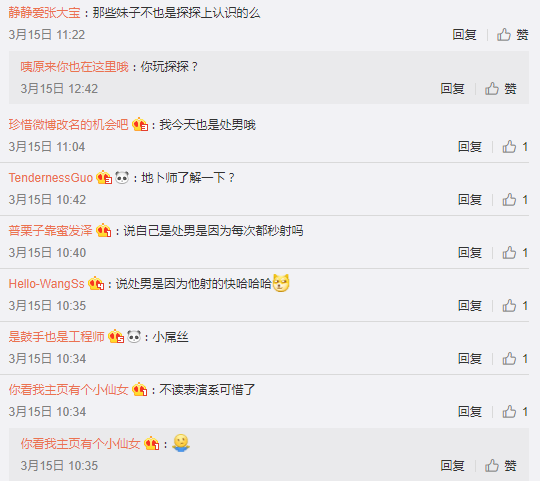
Task: Like the 我今天也是处男哦 comment
Action: tap(515, 147)
